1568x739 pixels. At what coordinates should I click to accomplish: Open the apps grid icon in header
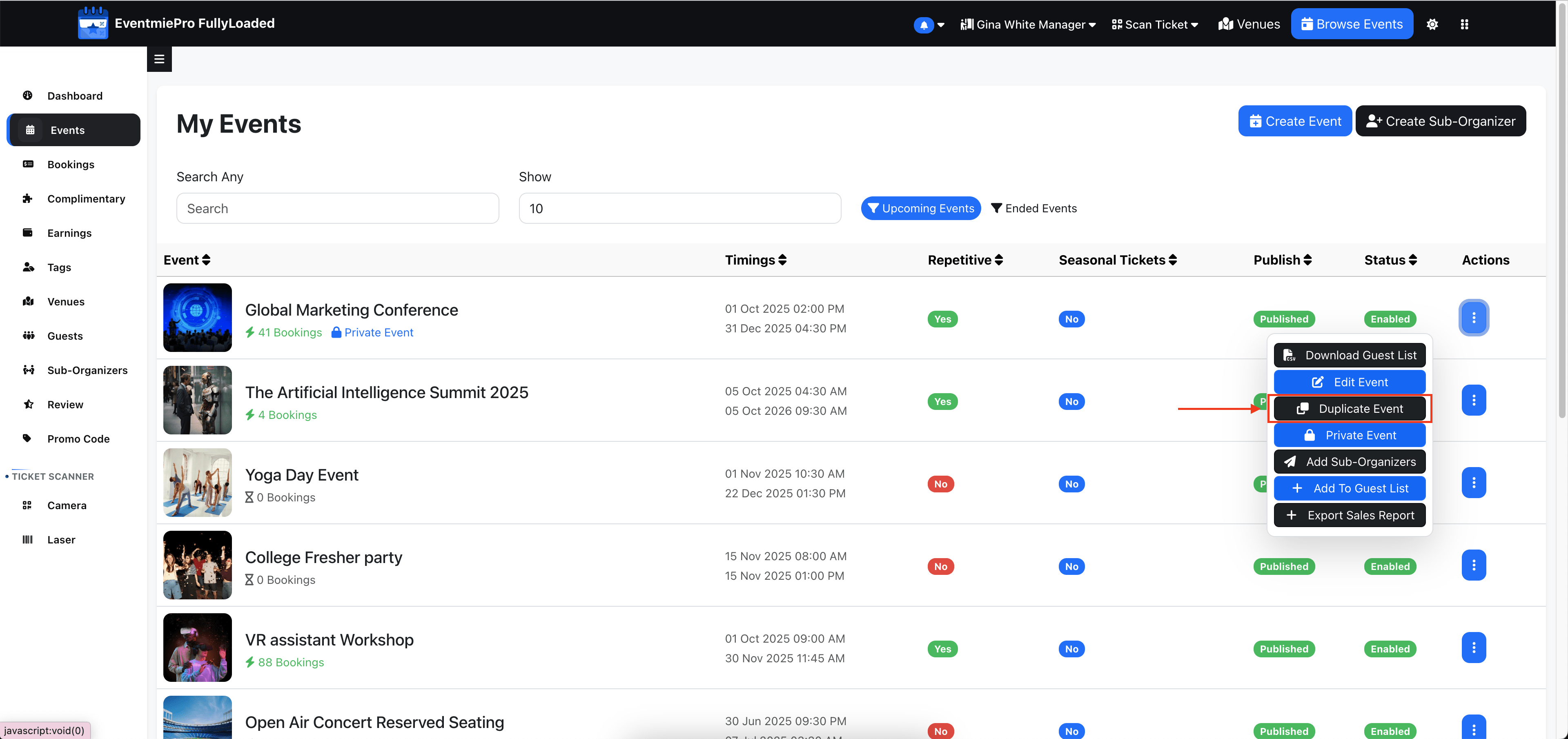point(1465,24)
